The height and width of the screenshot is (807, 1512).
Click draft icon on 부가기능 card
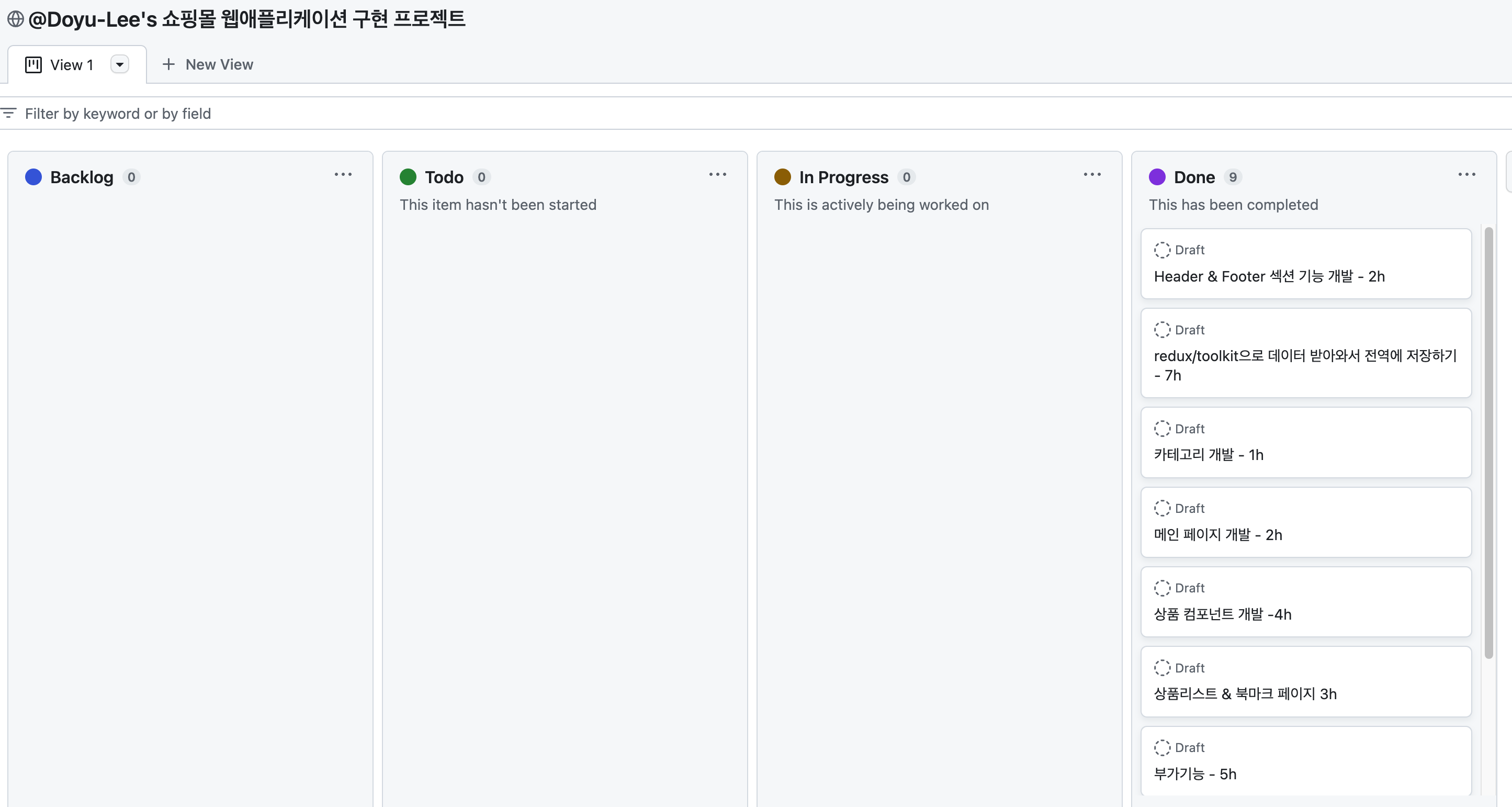click(x=1161, y=748)
